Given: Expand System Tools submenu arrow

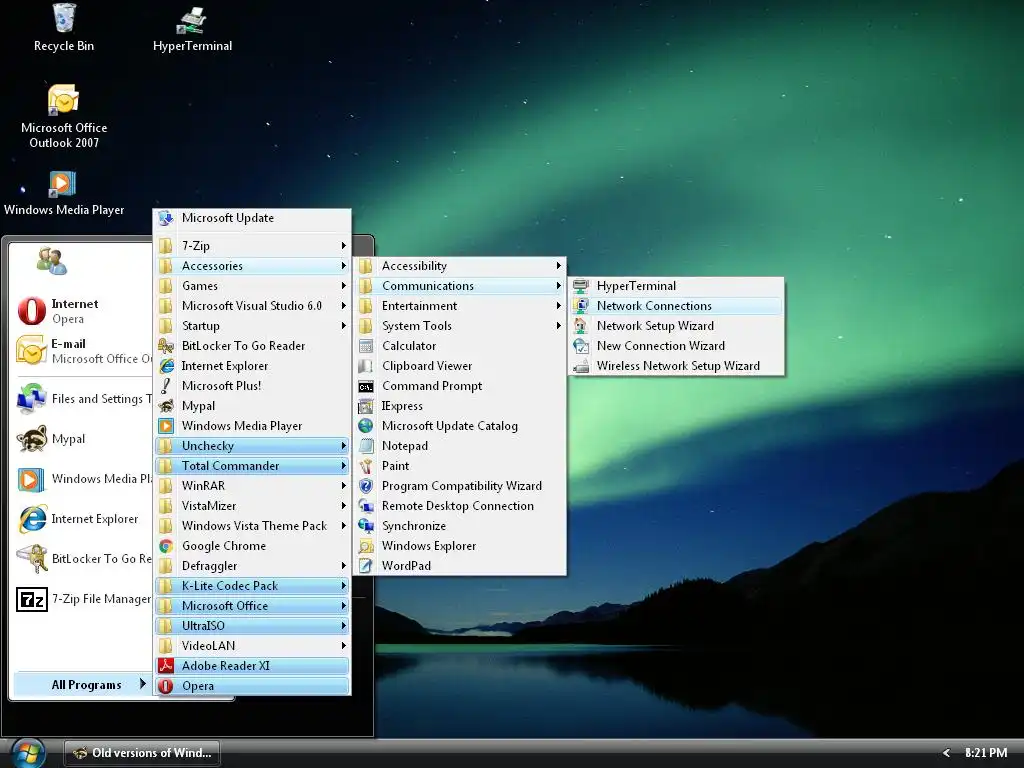Looking at the screenshot, I should coord(558,326).
